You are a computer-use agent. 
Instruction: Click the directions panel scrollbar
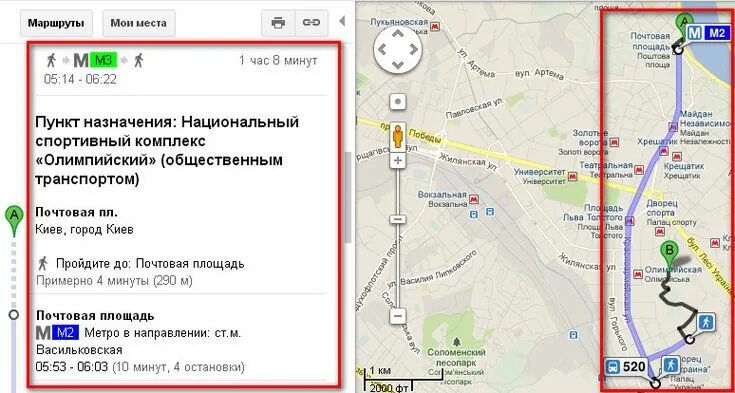347,197
